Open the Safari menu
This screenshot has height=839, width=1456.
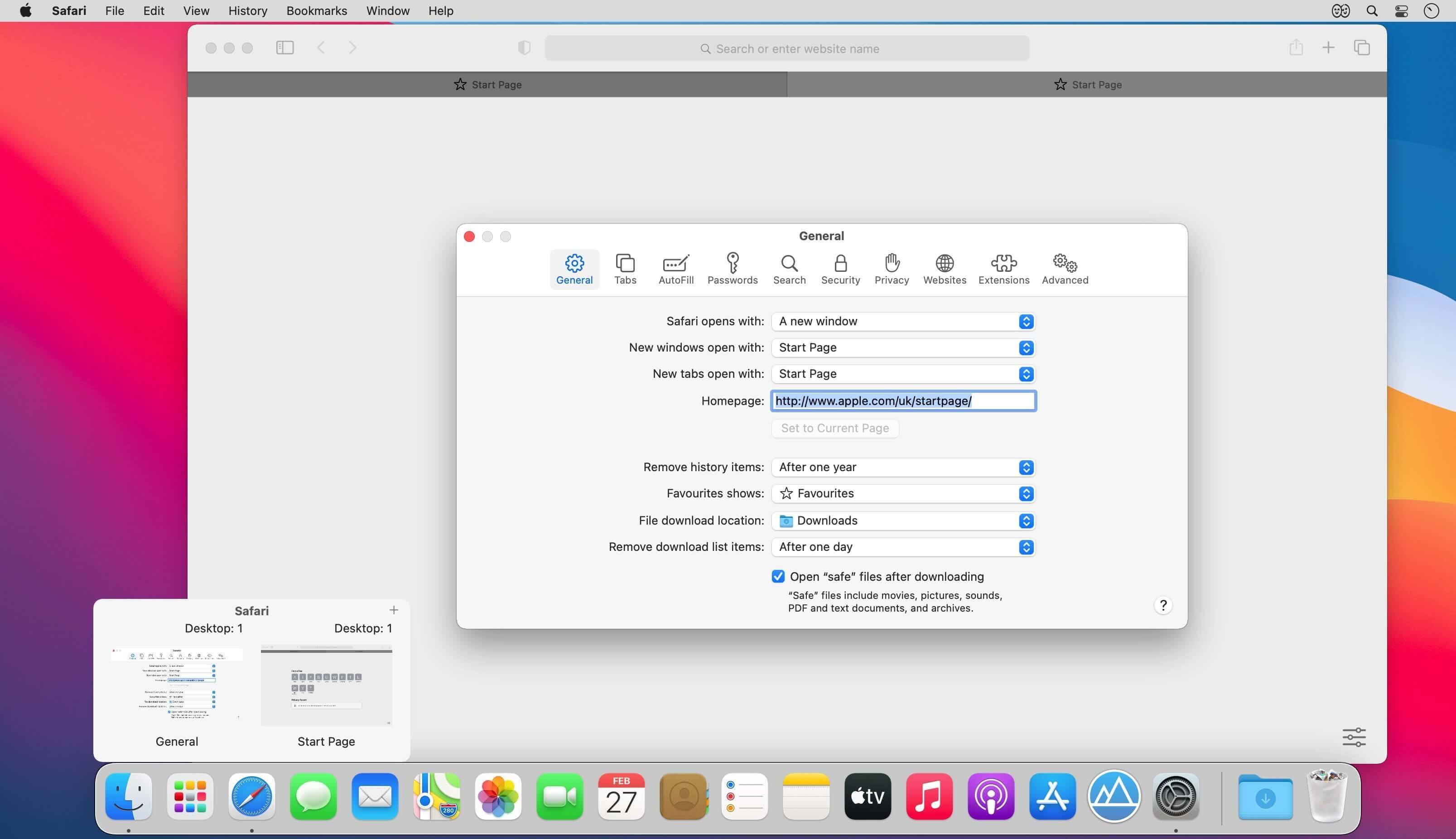point(69,11)
